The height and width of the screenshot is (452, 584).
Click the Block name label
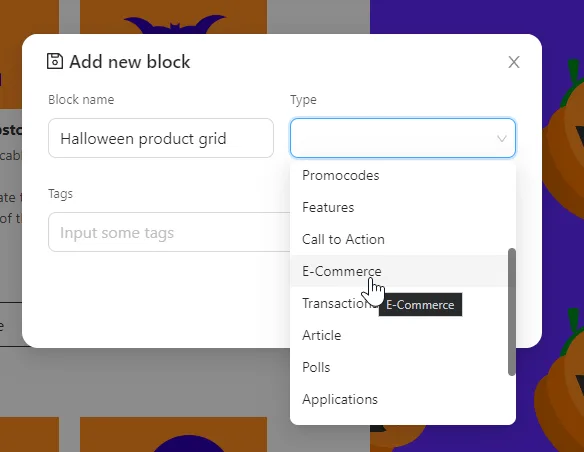coord(81,100)
